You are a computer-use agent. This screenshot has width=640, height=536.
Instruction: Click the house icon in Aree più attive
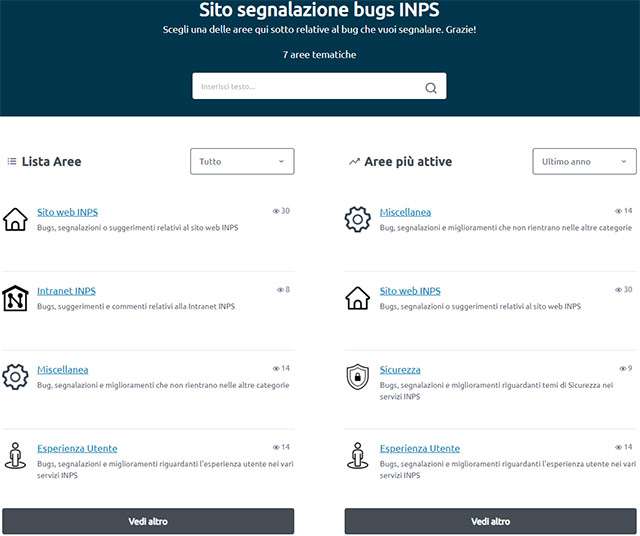pyautogui.click(x=357, y=298)
